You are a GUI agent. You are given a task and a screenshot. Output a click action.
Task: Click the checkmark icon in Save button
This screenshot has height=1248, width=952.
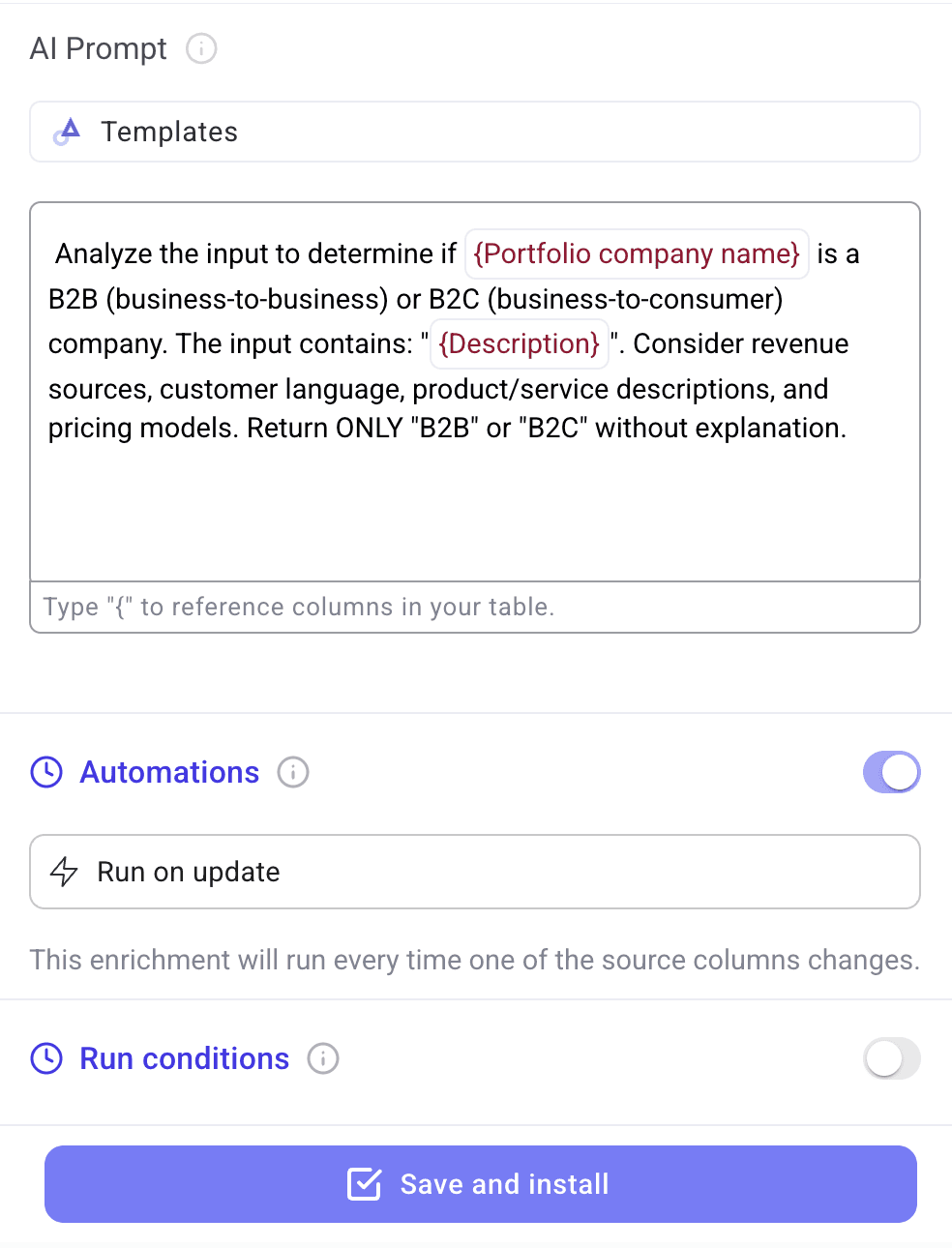coord(365,1184)
